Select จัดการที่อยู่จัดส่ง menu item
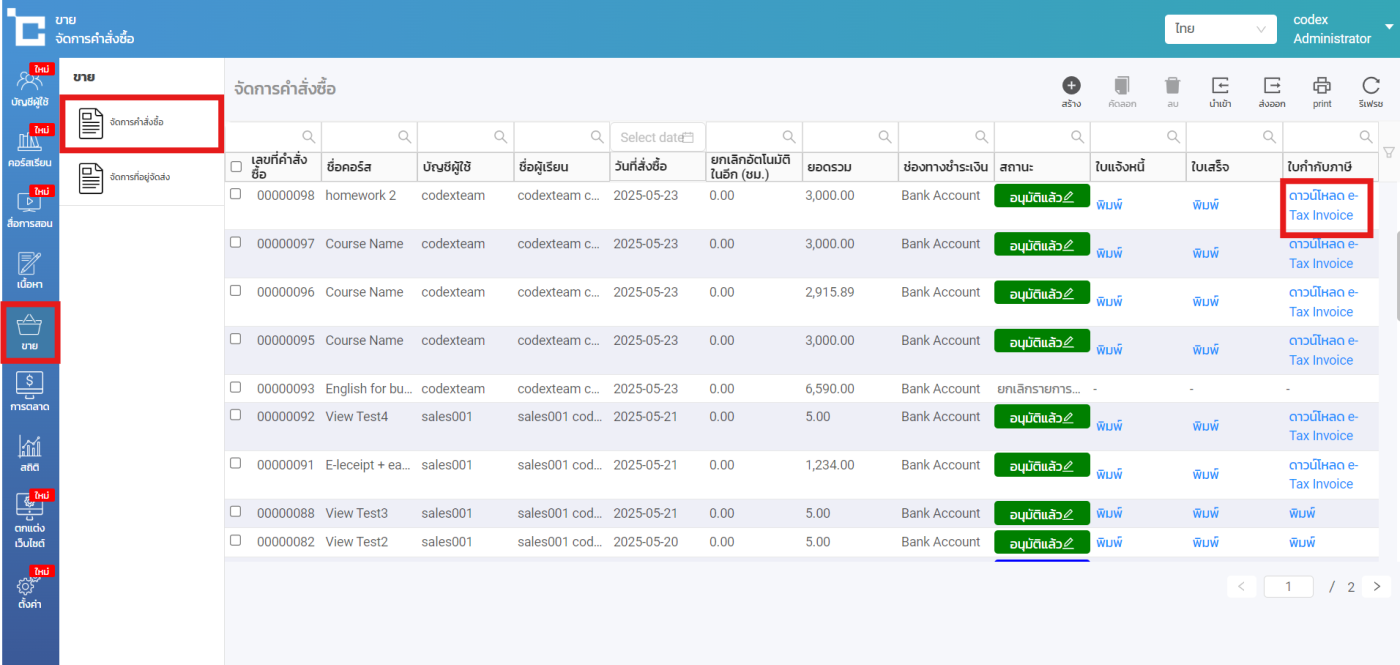 click(x=140, y=178)
